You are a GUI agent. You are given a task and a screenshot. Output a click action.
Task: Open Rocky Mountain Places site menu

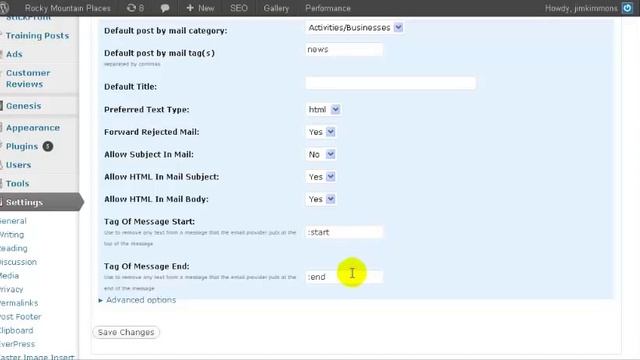pyautogui.click(x=68, y=8)
